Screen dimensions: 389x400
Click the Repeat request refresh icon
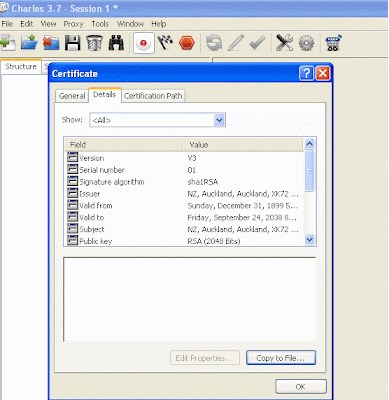click(x=214, y=43)
